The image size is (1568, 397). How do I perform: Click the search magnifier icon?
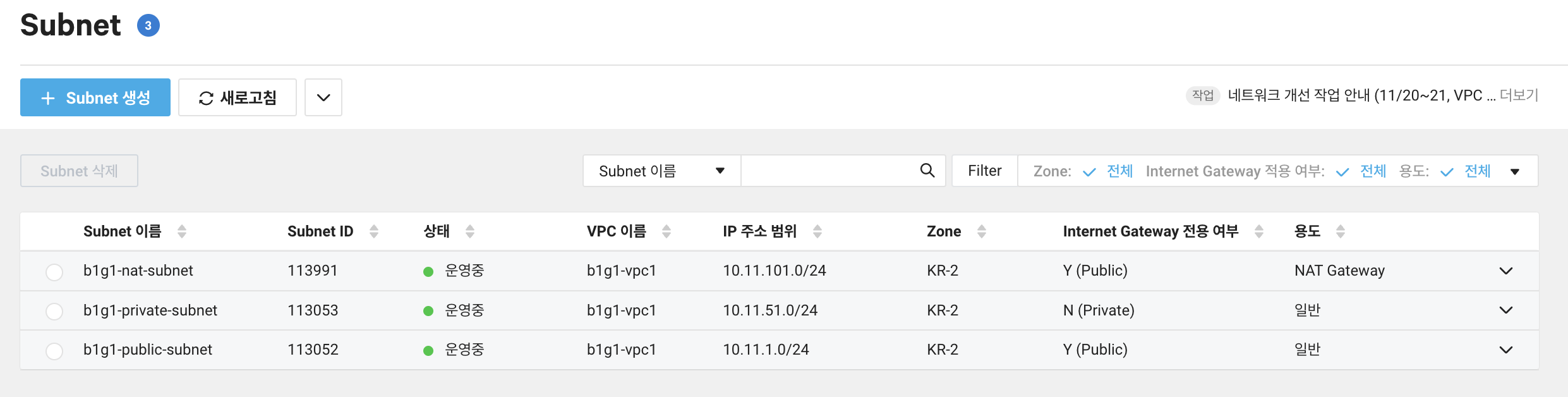pos(927,171)
